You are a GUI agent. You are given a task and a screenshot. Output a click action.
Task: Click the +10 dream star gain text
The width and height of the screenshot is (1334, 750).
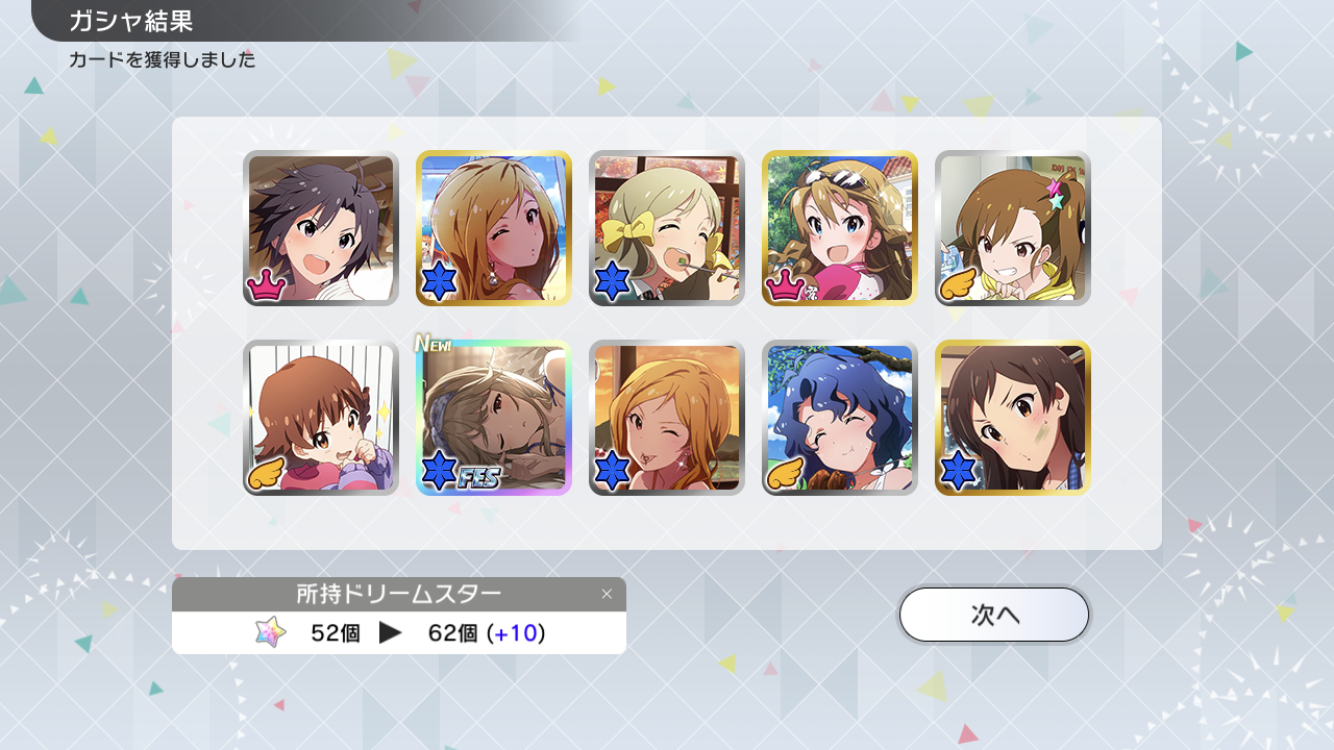(x=516, y=633)
